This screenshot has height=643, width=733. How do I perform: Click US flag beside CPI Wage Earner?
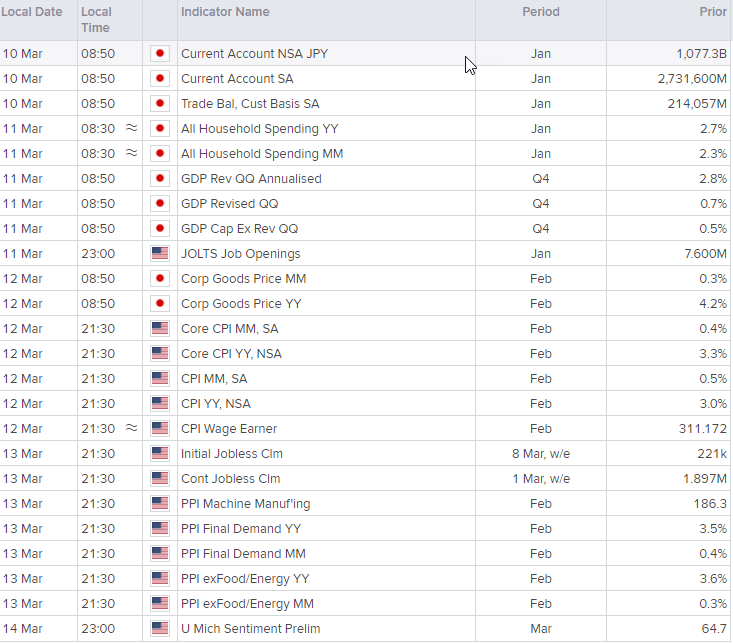tap(160, 429)
